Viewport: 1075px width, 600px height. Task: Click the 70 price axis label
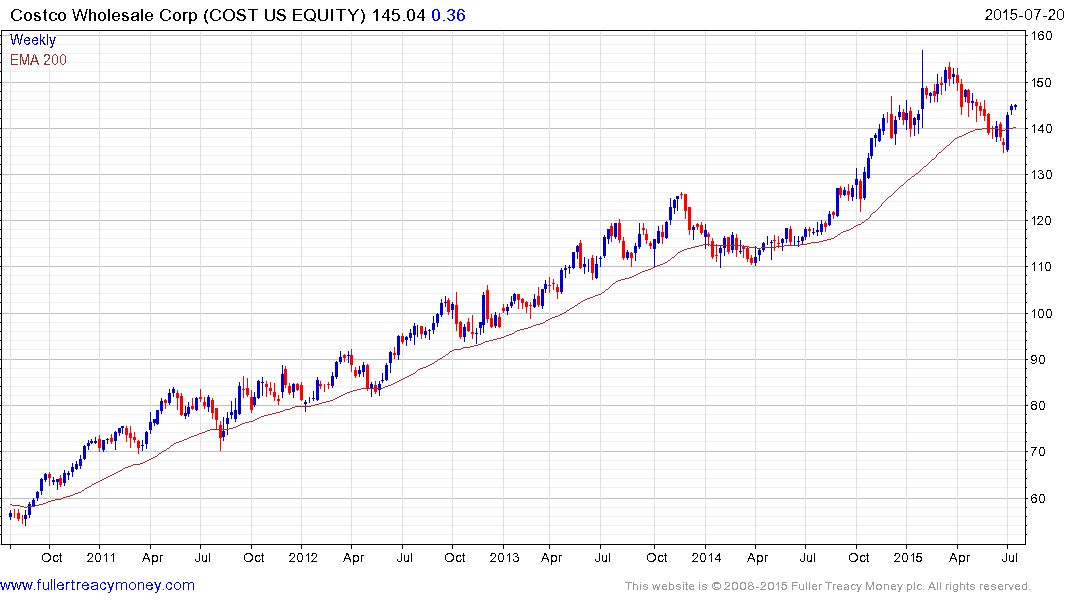point(1038,451)
